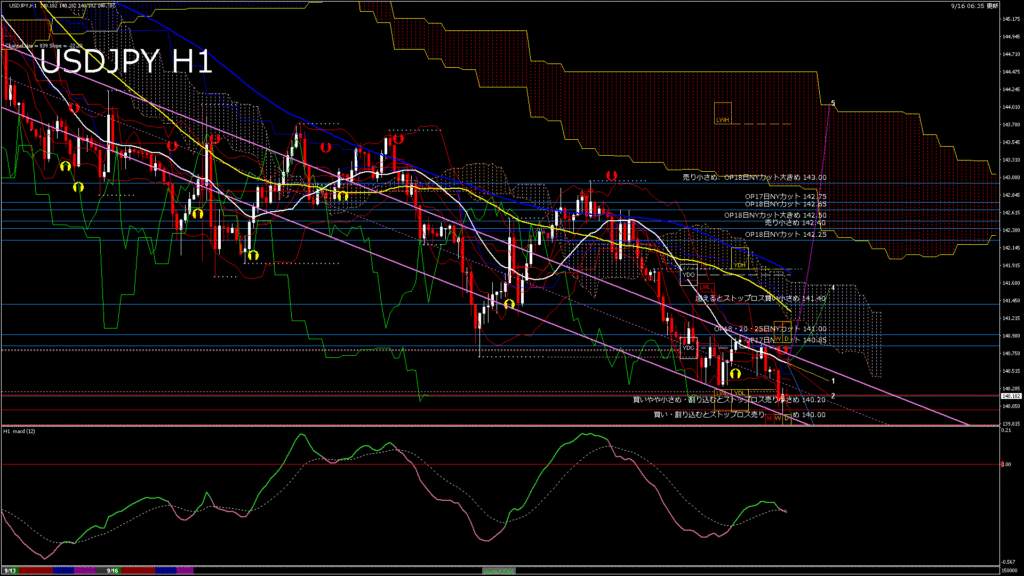The image size is (1024, 576).
Task: Select the OP17日NYカット 142.75 label
Action: click(x=786, y=196)
